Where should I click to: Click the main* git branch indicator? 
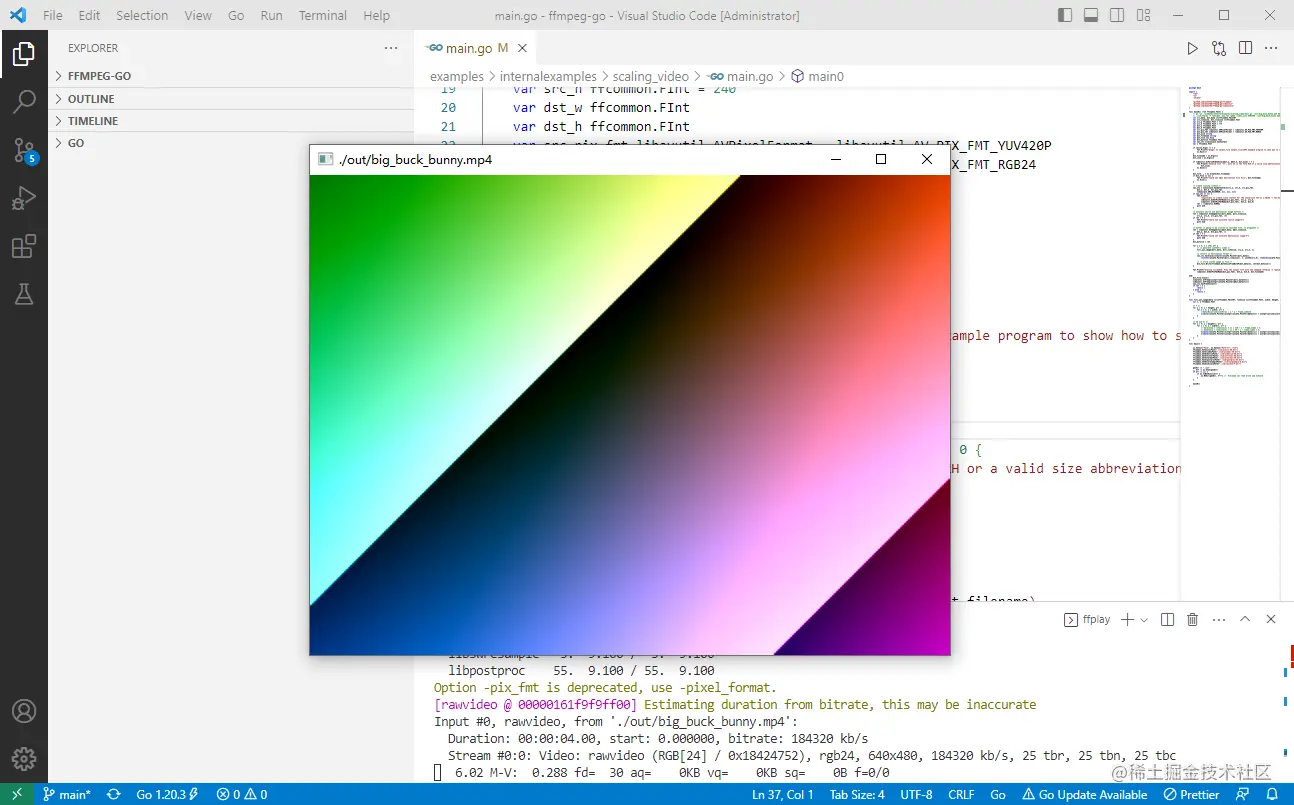pyautogui.click(x=67, y=794)
